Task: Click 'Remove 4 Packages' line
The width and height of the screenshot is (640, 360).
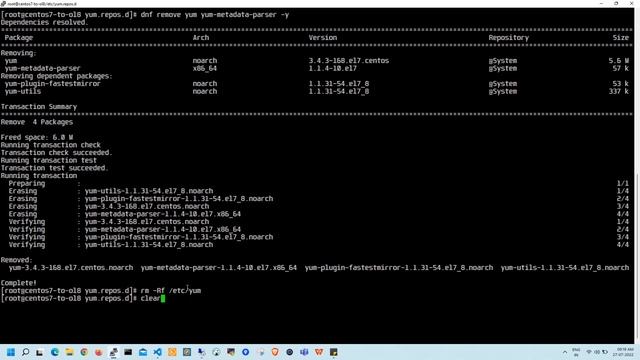Action: (x=37, y=122)
